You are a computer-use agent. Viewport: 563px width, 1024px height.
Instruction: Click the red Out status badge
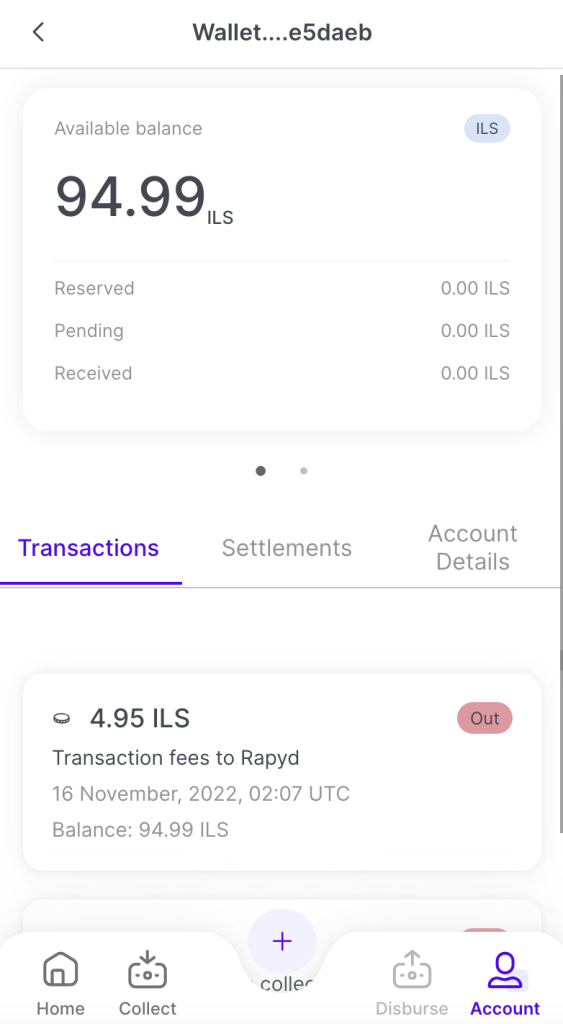(x=485, y=718)
